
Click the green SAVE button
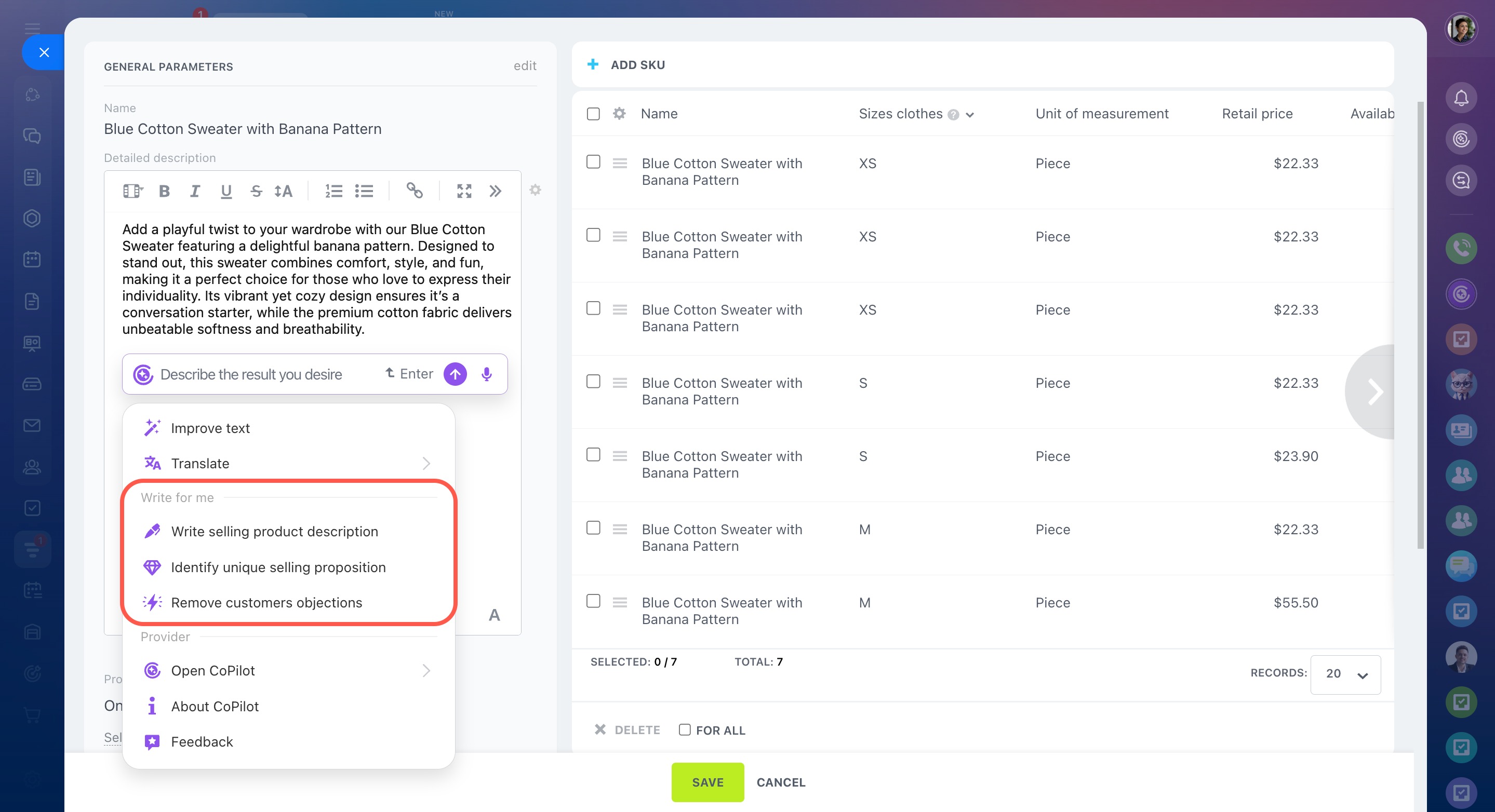tap(708, 782)
